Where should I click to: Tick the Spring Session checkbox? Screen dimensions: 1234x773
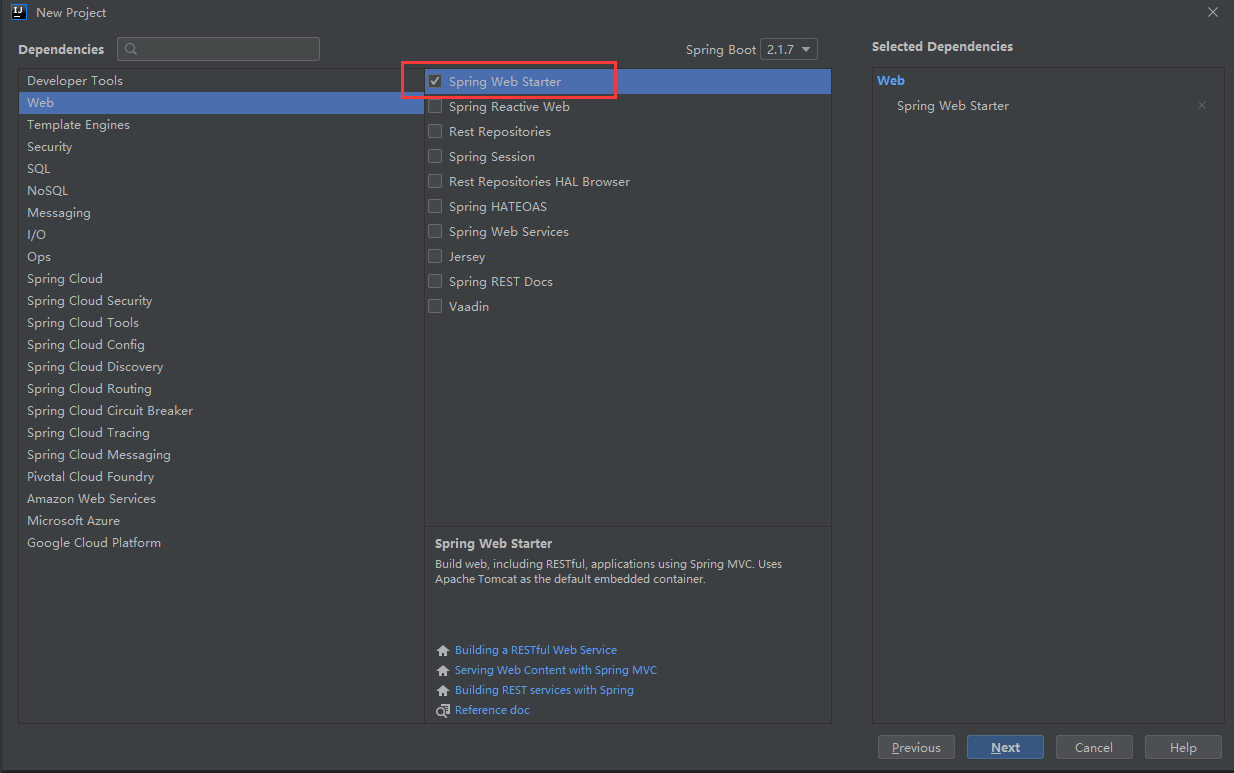click(435, 156)
